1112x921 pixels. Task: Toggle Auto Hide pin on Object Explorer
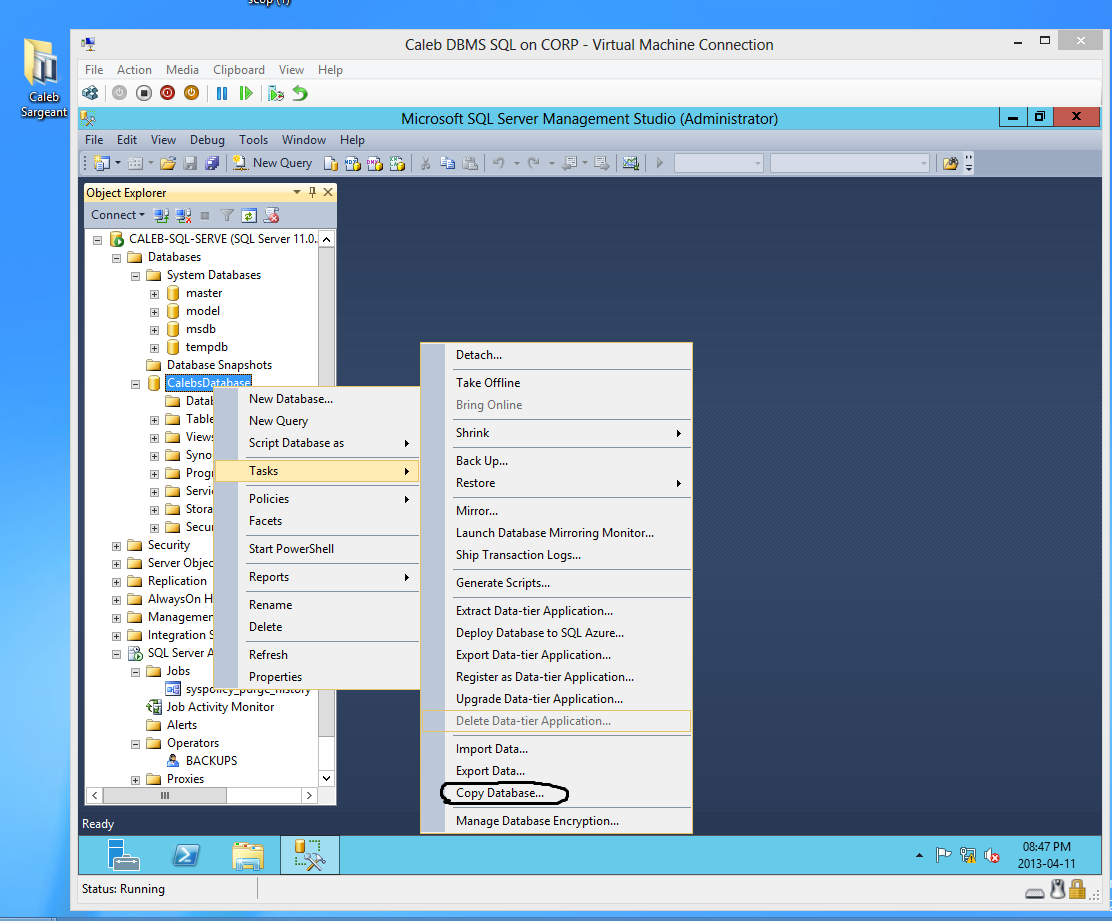[x=312, y=192]
